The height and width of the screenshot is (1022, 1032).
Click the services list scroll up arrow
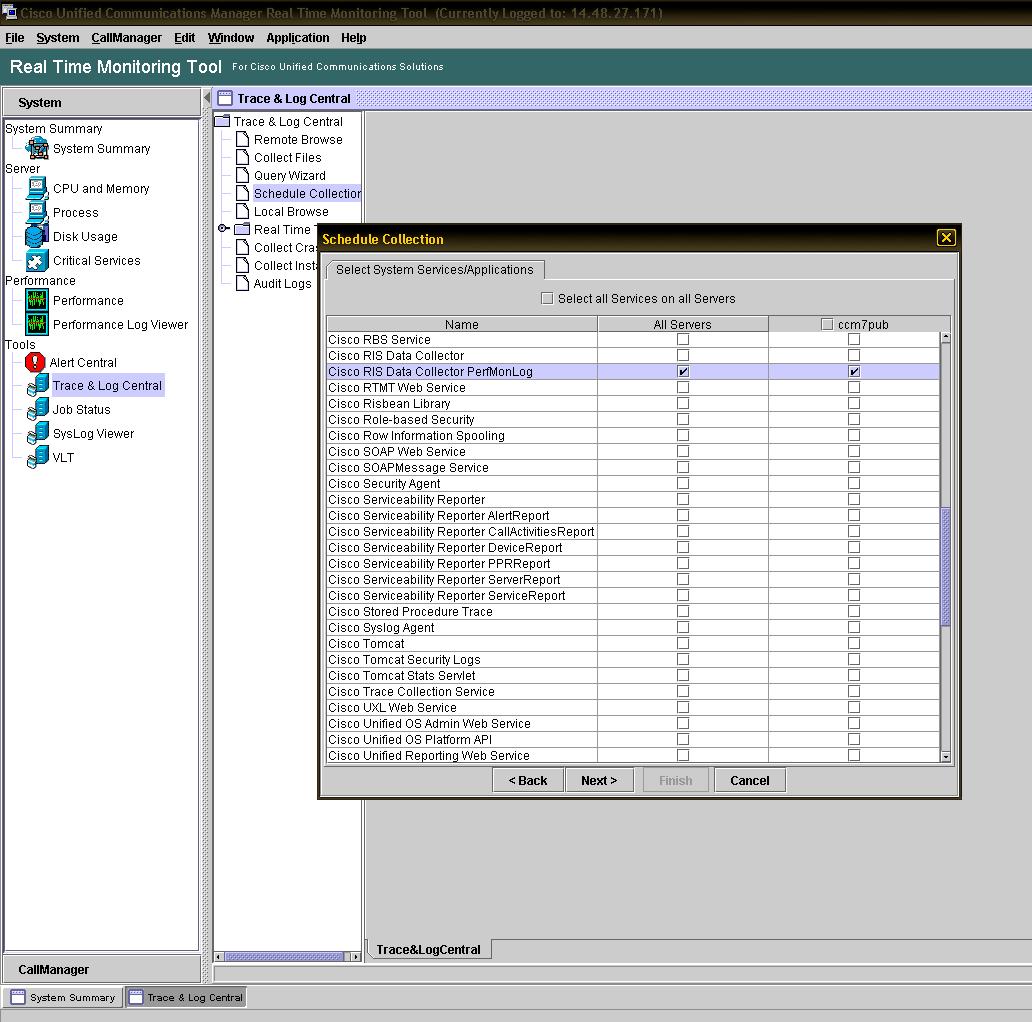946,338
